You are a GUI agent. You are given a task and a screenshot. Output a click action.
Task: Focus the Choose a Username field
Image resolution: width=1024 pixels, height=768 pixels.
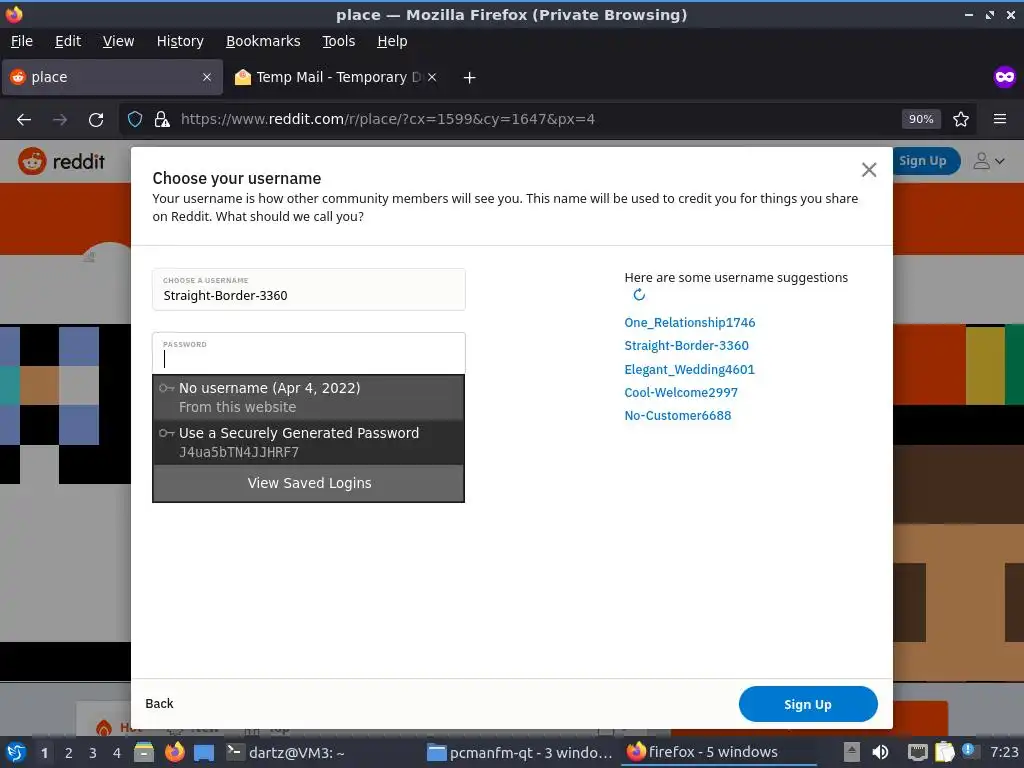coord(309,289)
